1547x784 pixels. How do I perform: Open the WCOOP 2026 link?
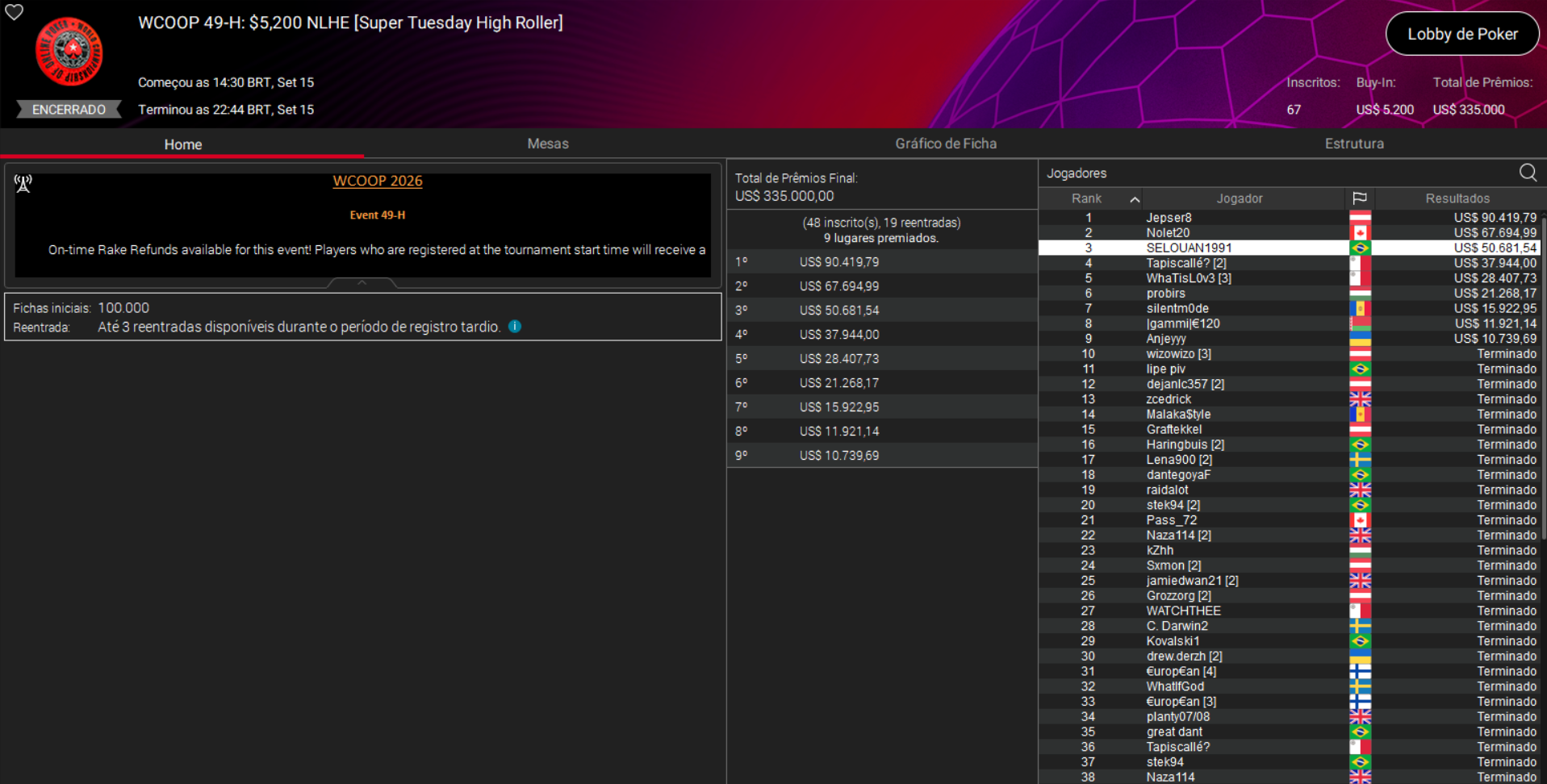378,181
